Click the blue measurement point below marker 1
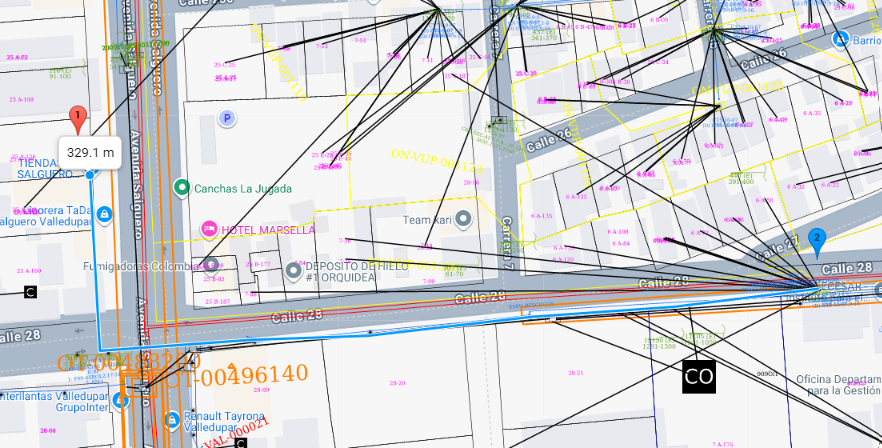Image resolution: width=882 pixels, height=448 pixels. 90,175
